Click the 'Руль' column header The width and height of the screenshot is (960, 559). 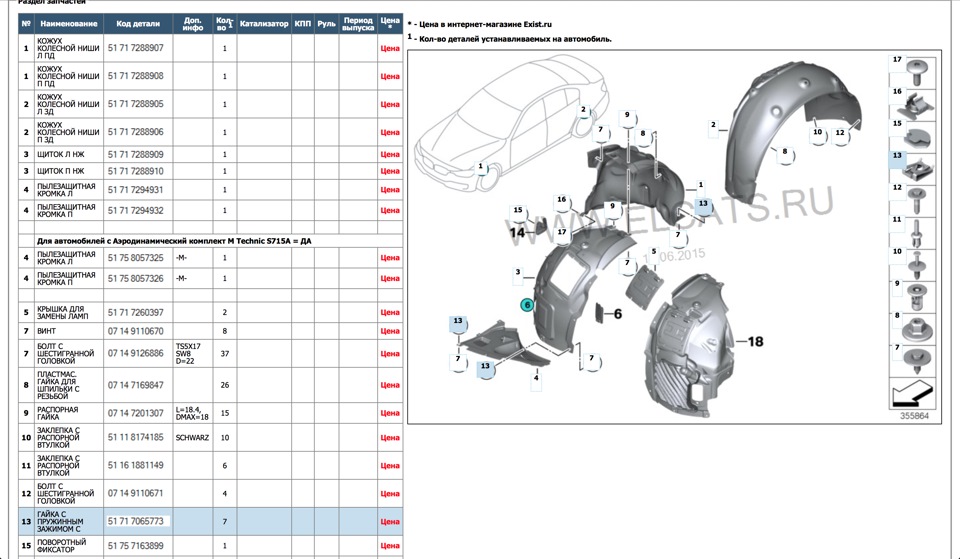[326, 24]
